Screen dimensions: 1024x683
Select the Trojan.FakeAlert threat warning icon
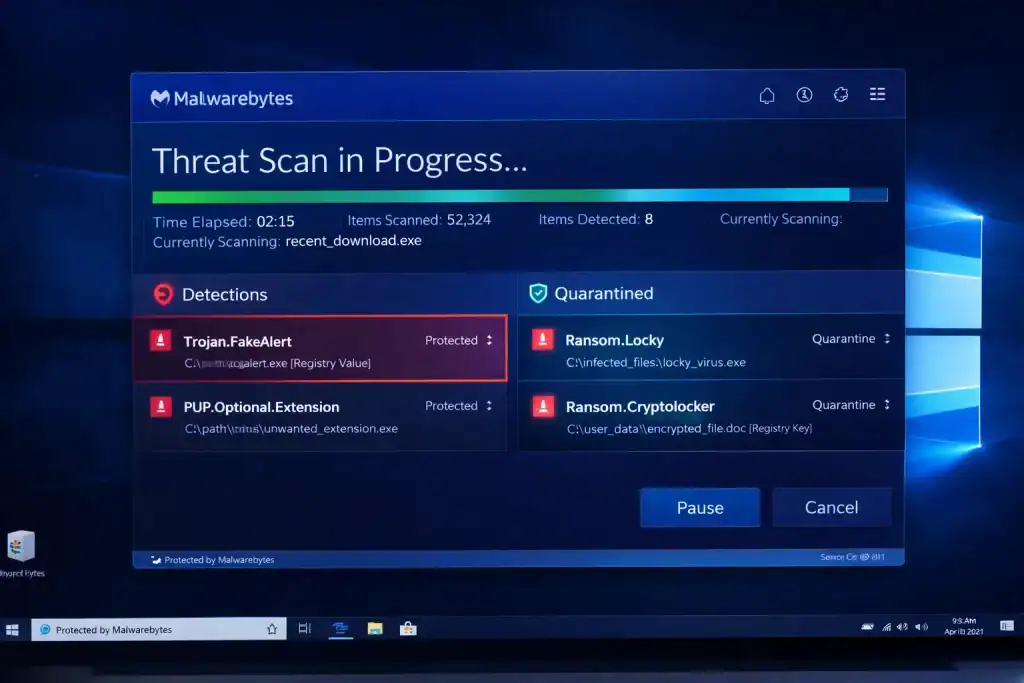[161, 341]
